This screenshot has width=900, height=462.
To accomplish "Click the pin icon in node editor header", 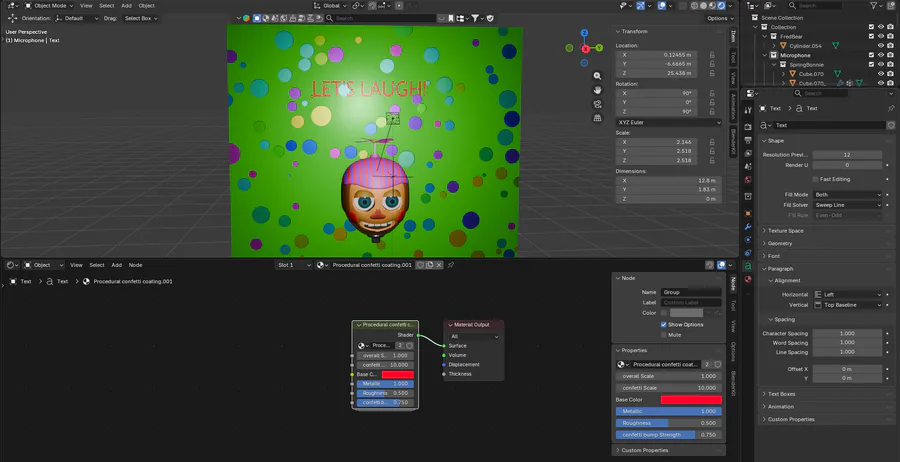I will pyautogui.click(x=451, y=265).
